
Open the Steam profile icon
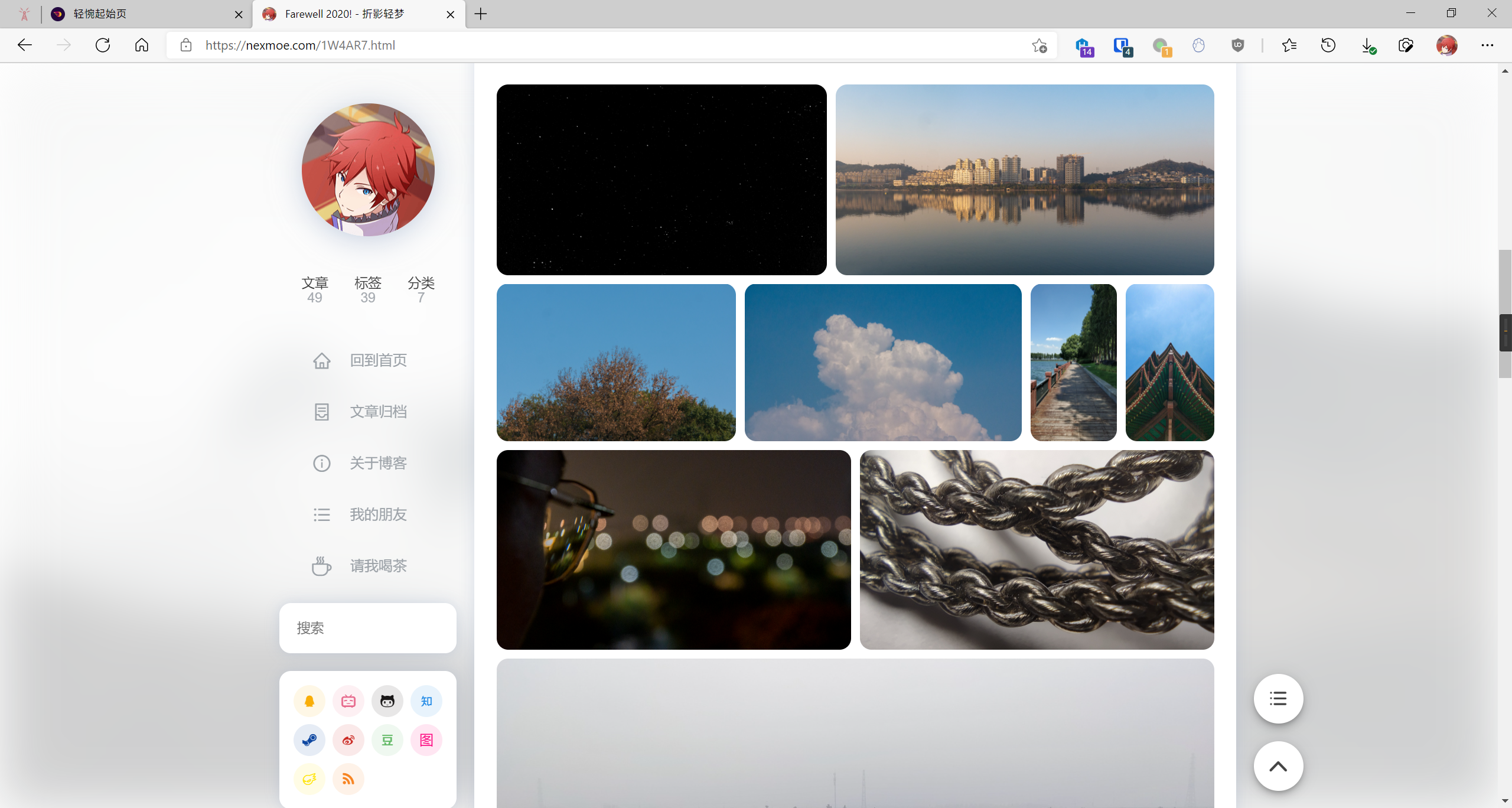tap(309, 740)
